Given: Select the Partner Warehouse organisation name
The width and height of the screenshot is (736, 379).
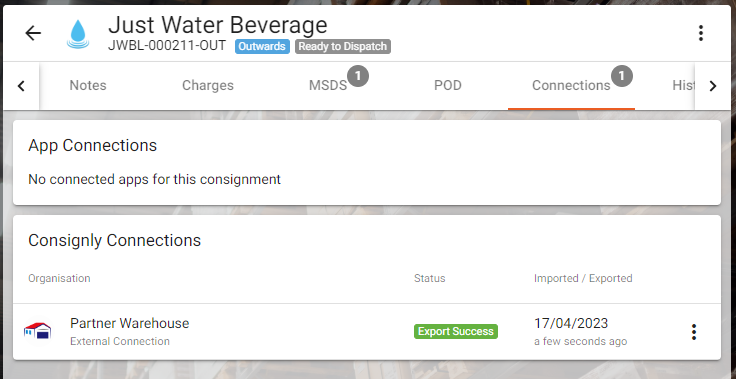Looking at the screenshot, I should 130,323.
